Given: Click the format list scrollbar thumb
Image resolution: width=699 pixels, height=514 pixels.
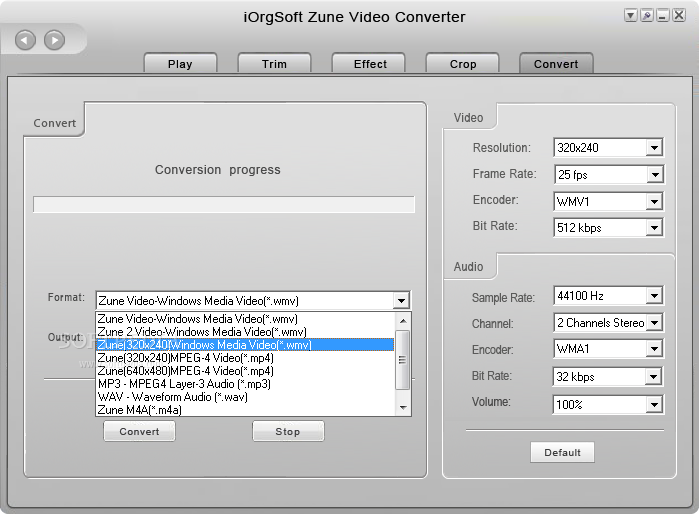Looking at the screenshot, I should click(403, 360).
